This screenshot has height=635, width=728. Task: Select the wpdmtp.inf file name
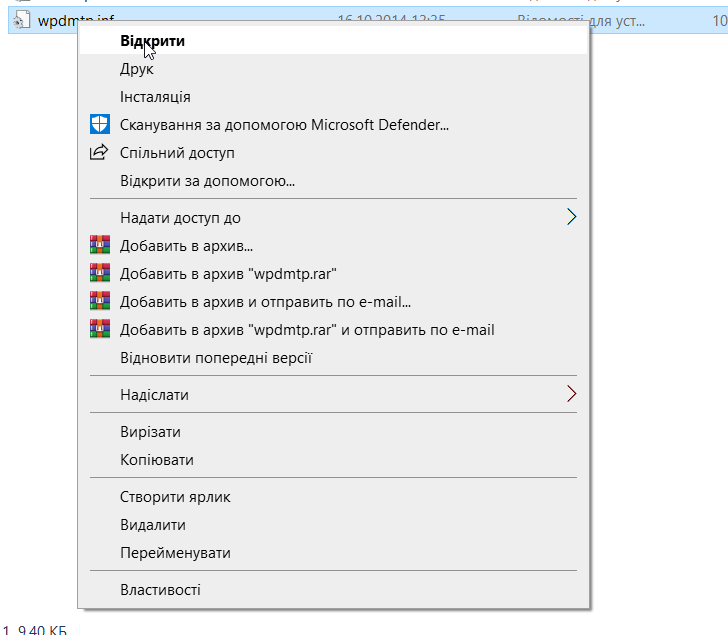click(x=76, y=20)
